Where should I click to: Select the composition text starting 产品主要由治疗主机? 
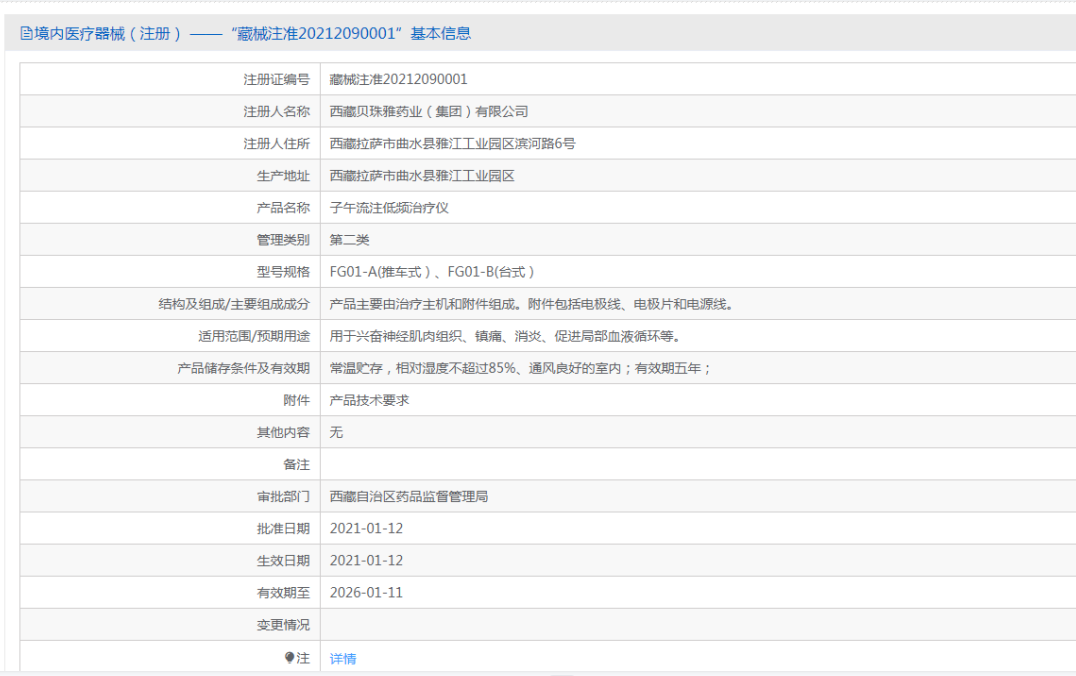coord(531,304)
